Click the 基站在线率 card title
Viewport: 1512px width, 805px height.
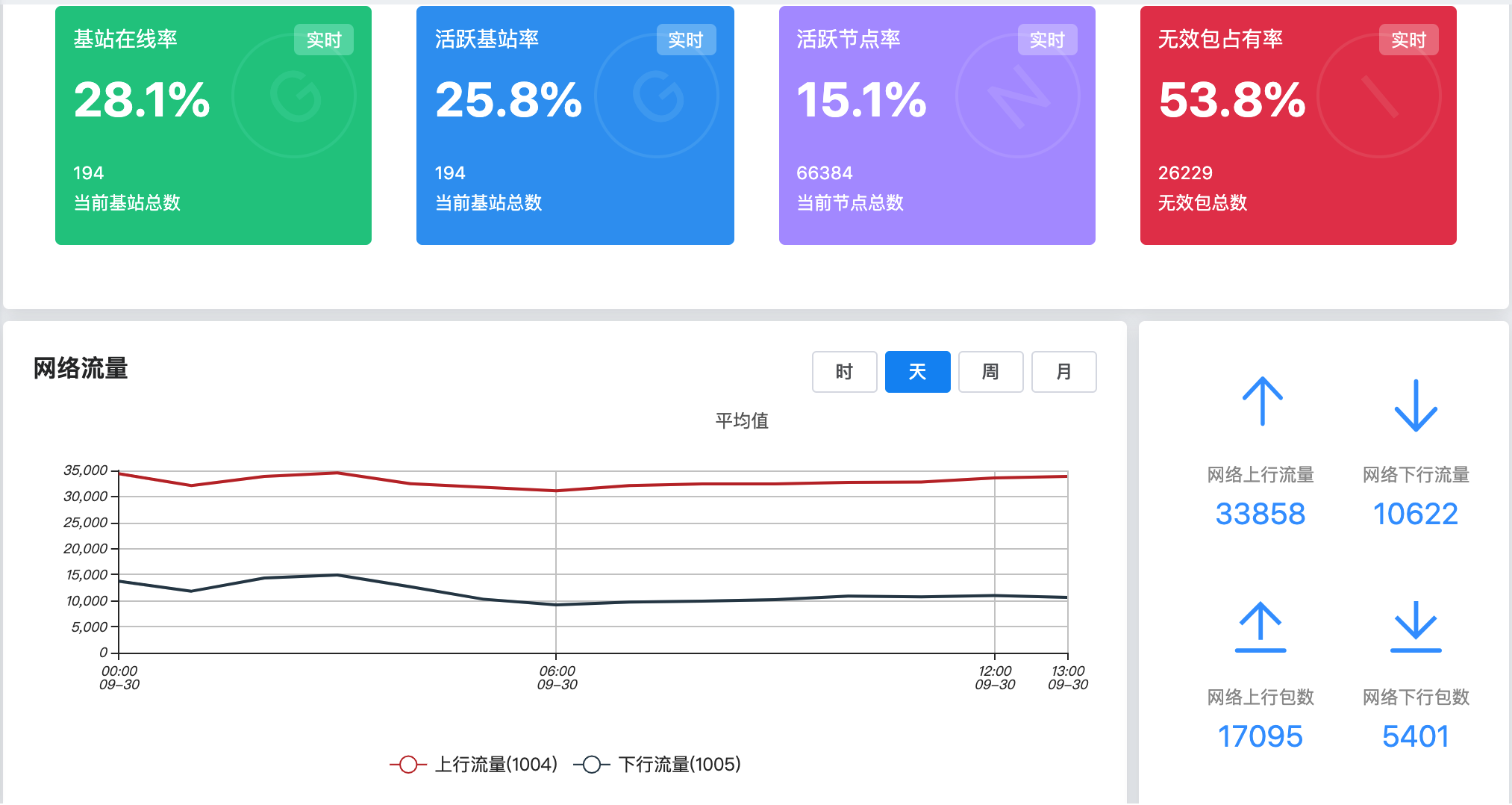125,39
